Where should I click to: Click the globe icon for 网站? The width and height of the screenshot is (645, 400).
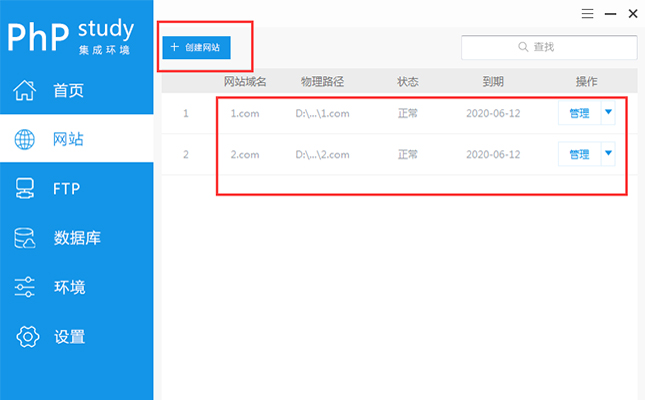tap(25, 140)
